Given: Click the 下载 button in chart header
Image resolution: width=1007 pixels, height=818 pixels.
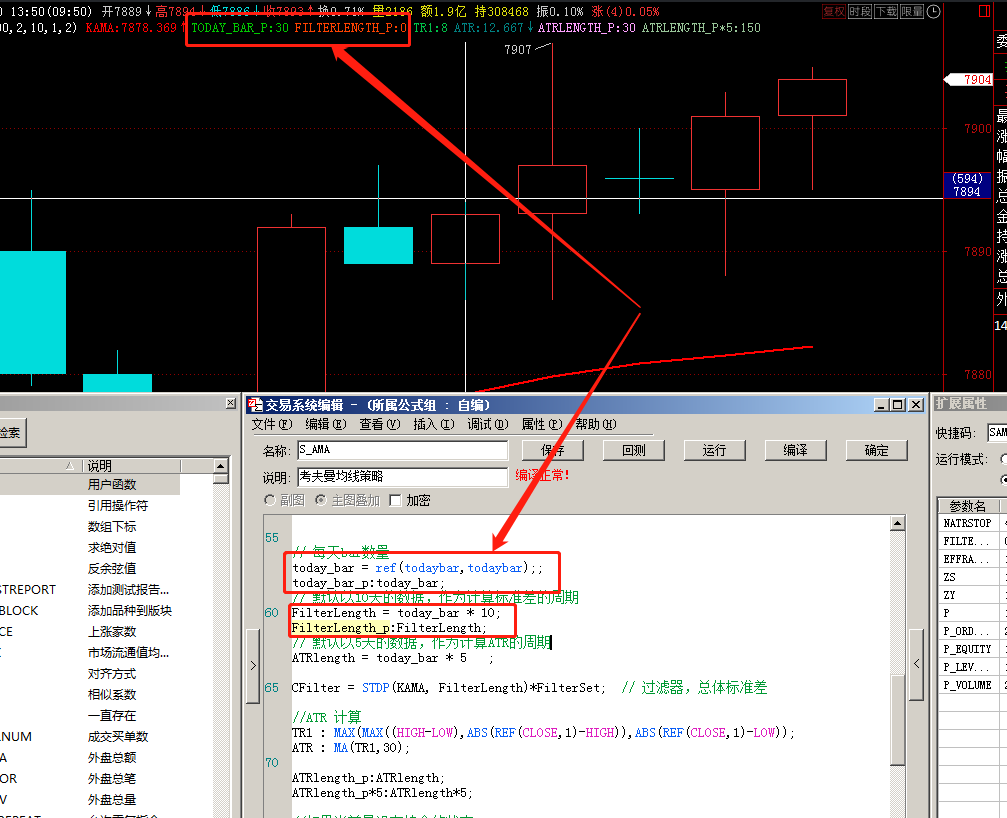Looking at the screenshot, I should pyautogui.click(x=886, y=12).
